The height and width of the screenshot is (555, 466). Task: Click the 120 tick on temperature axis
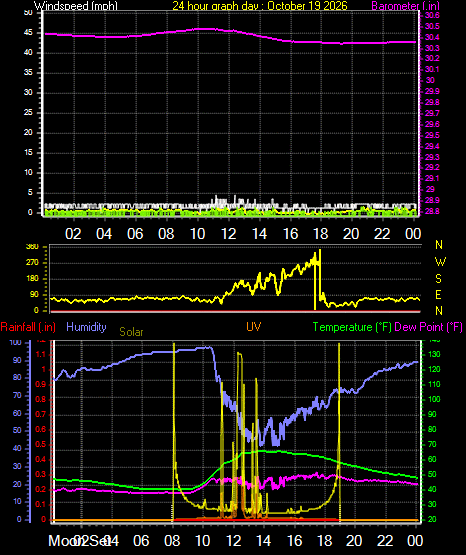434,370
